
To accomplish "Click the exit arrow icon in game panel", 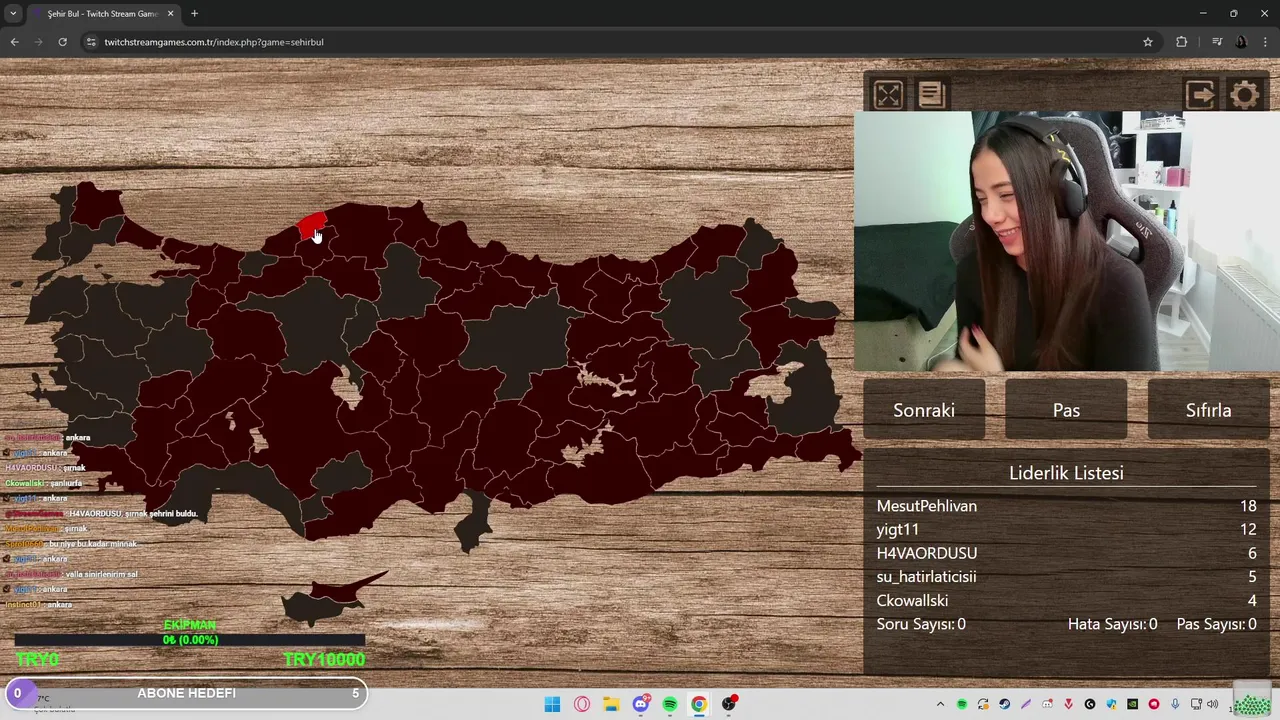I will click(1200, 95).
